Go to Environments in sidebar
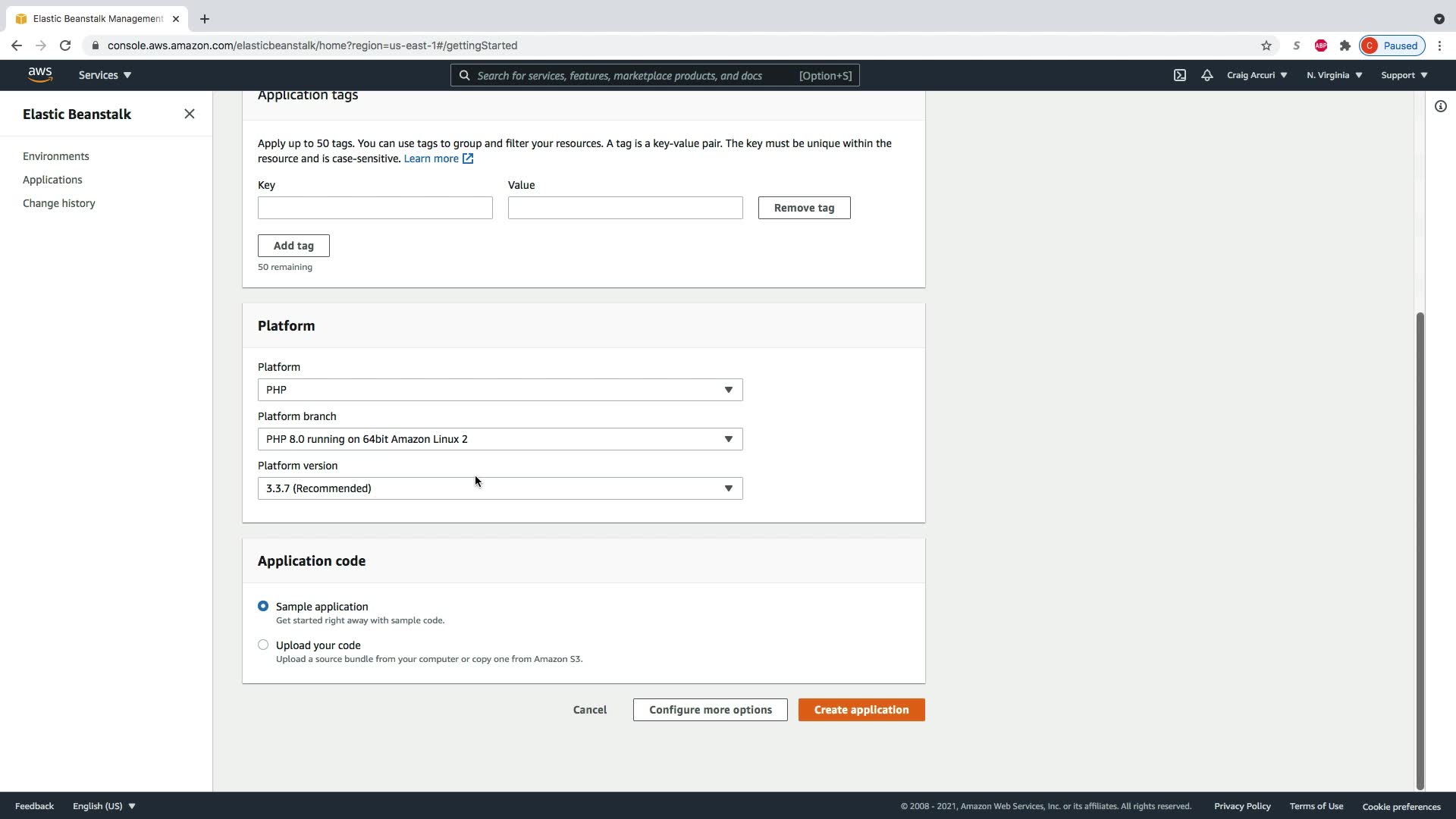The image size is (1456, 819). (56, 156)
